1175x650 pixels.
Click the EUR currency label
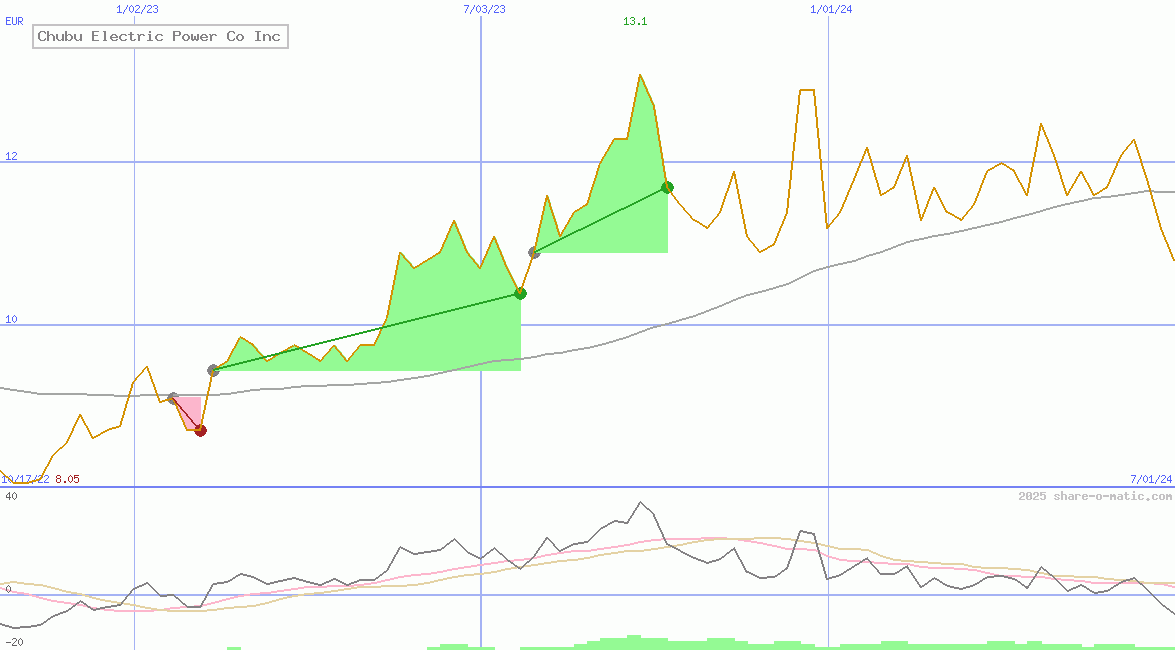pyautogui.click(x=14, y=21)
